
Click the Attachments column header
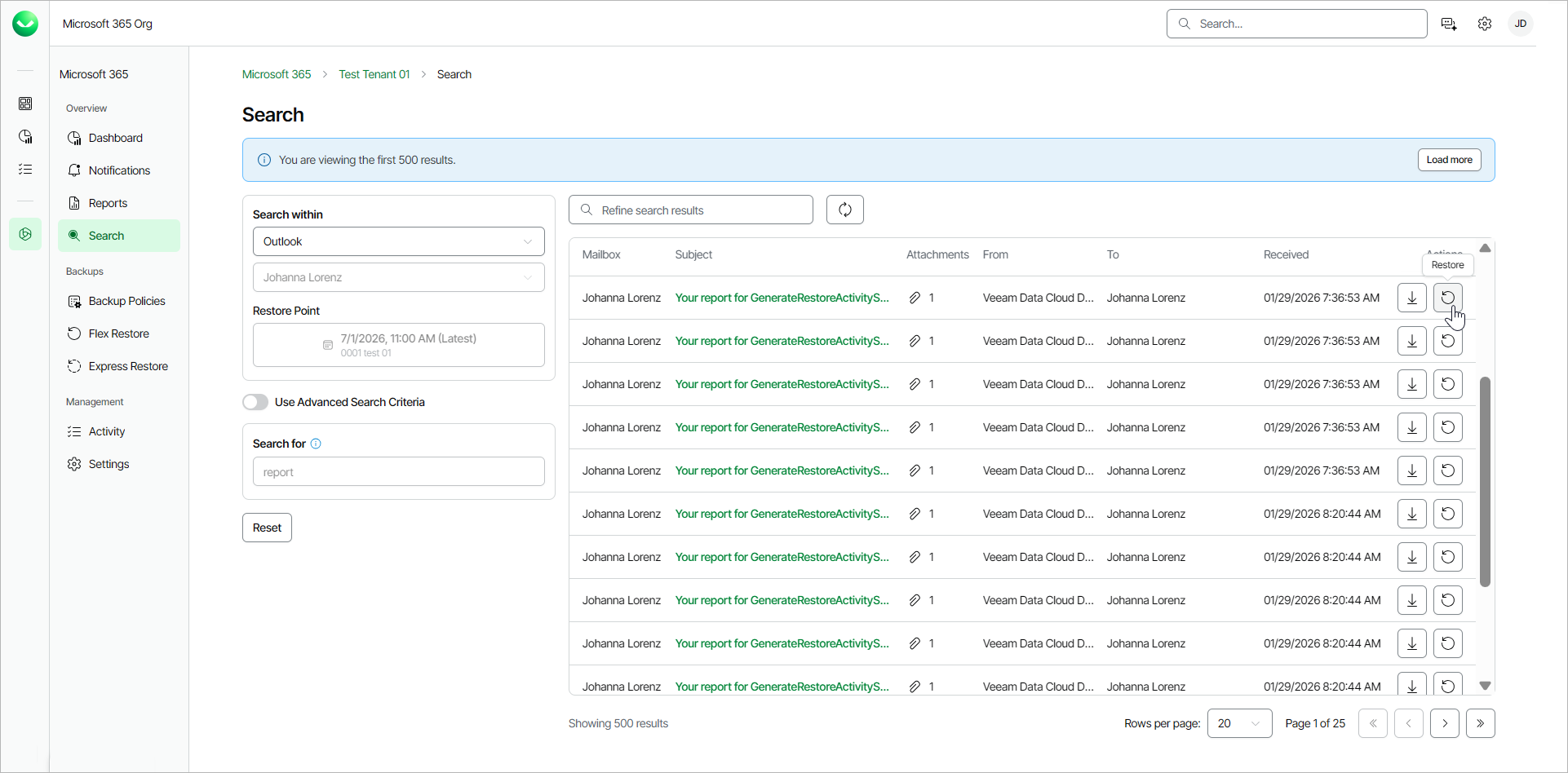click(937, 254)
